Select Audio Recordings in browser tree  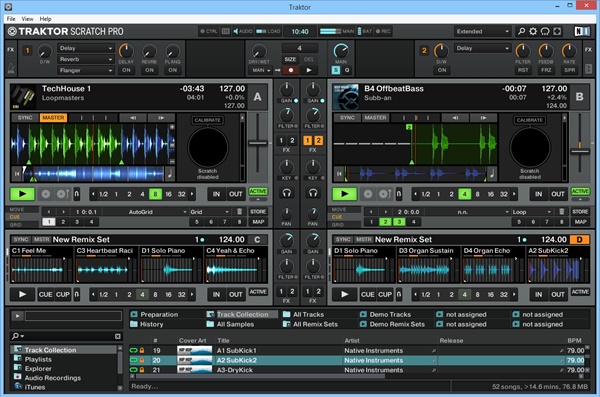52,377
